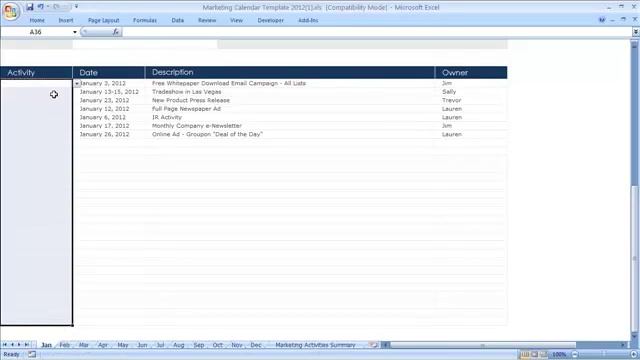
Task: Open the cell dropdown beside January 3
Action: tap(77, 83)
